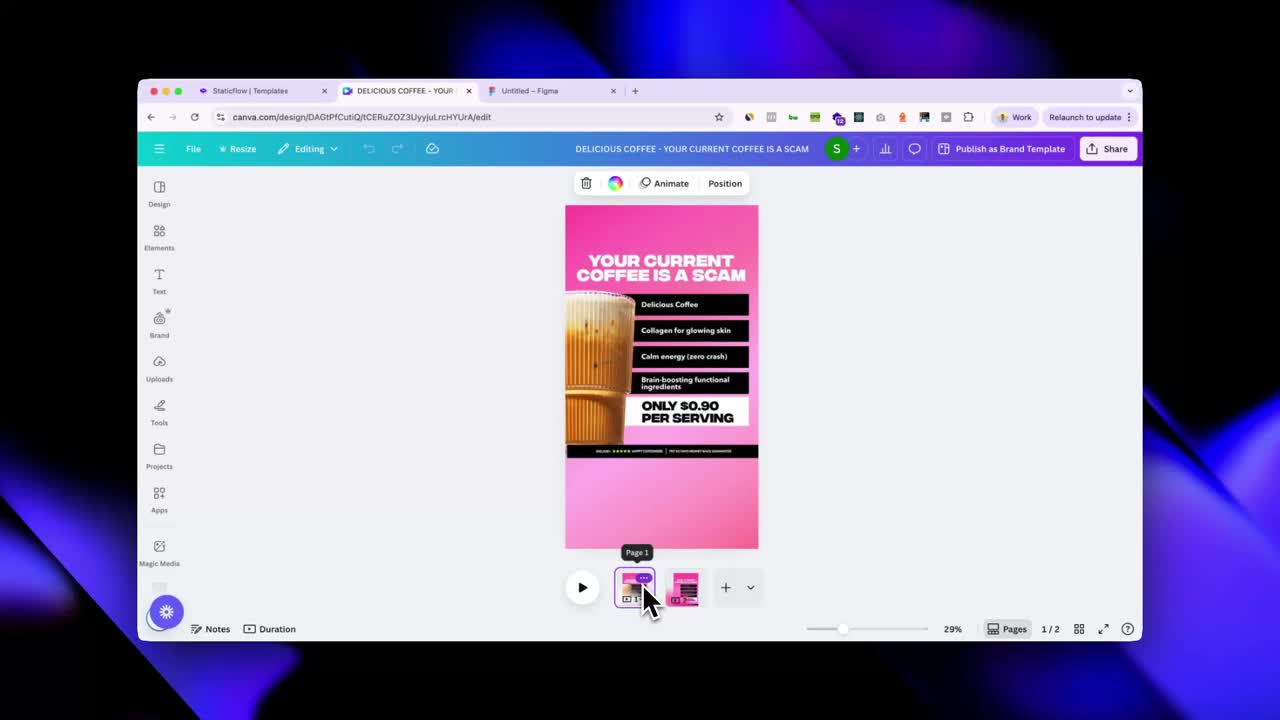Click the Animate button
Image resolution: width=1280 pixels, height=720 pixels.
click(664, 183)
